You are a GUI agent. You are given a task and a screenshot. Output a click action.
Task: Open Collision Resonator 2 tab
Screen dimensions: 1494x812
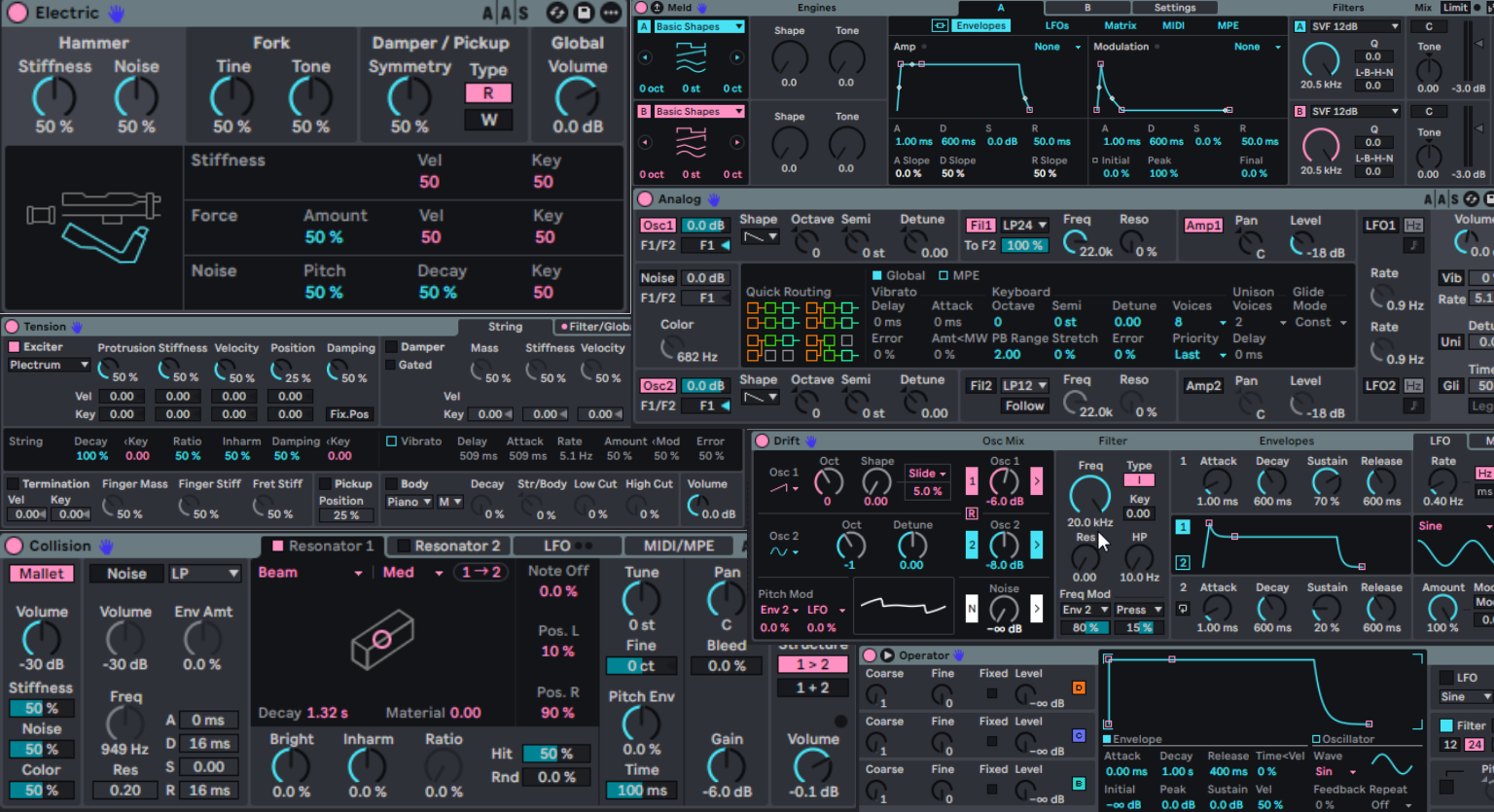[447, 546]
